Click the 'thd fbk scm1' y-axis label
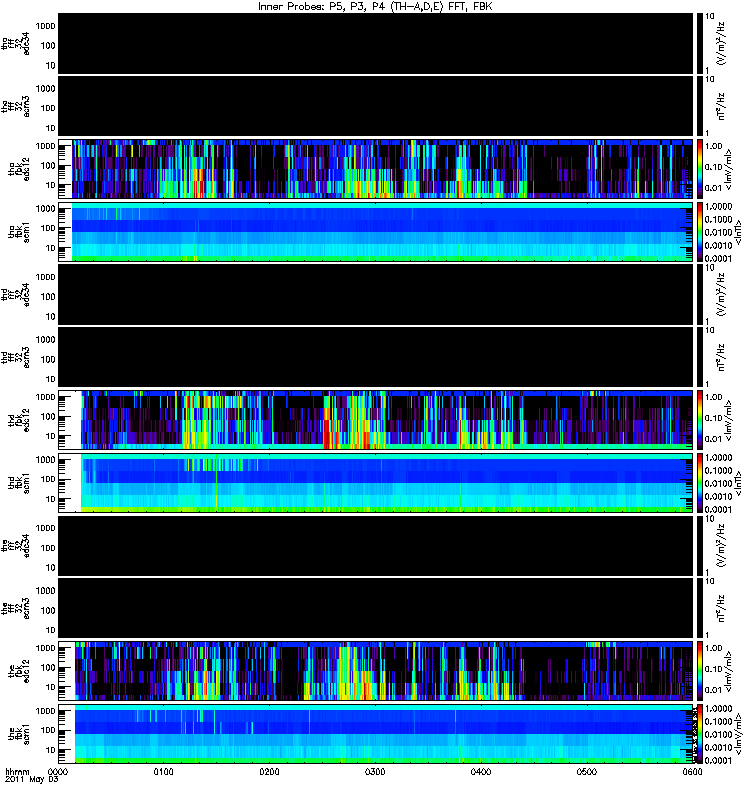 pyautogui.click(x=19, y=483)
